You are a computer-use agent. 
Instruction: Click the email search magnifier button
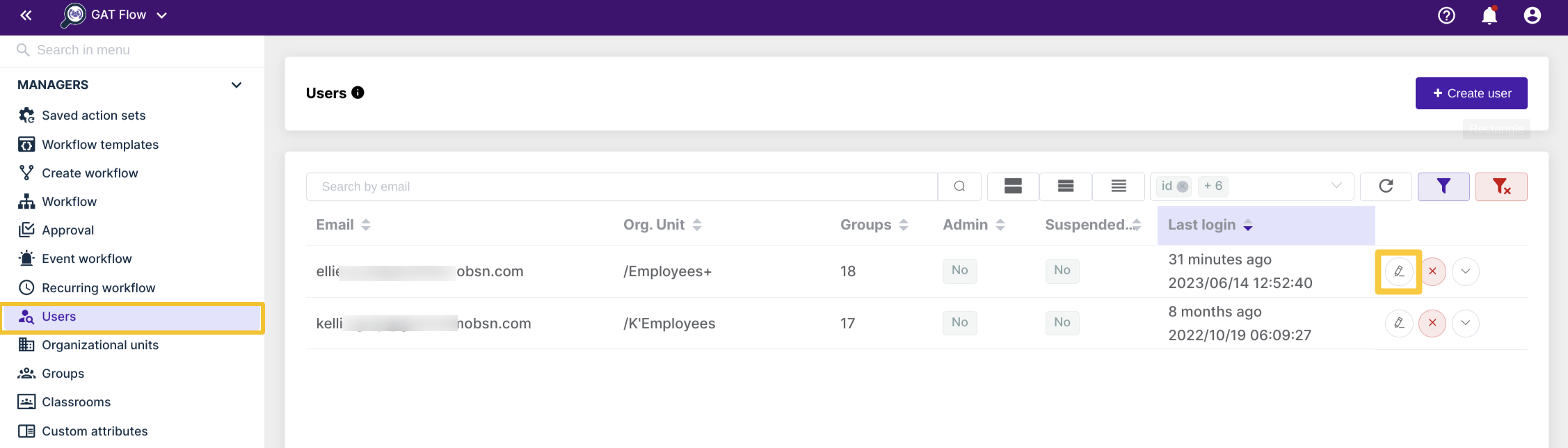[959, 186]
